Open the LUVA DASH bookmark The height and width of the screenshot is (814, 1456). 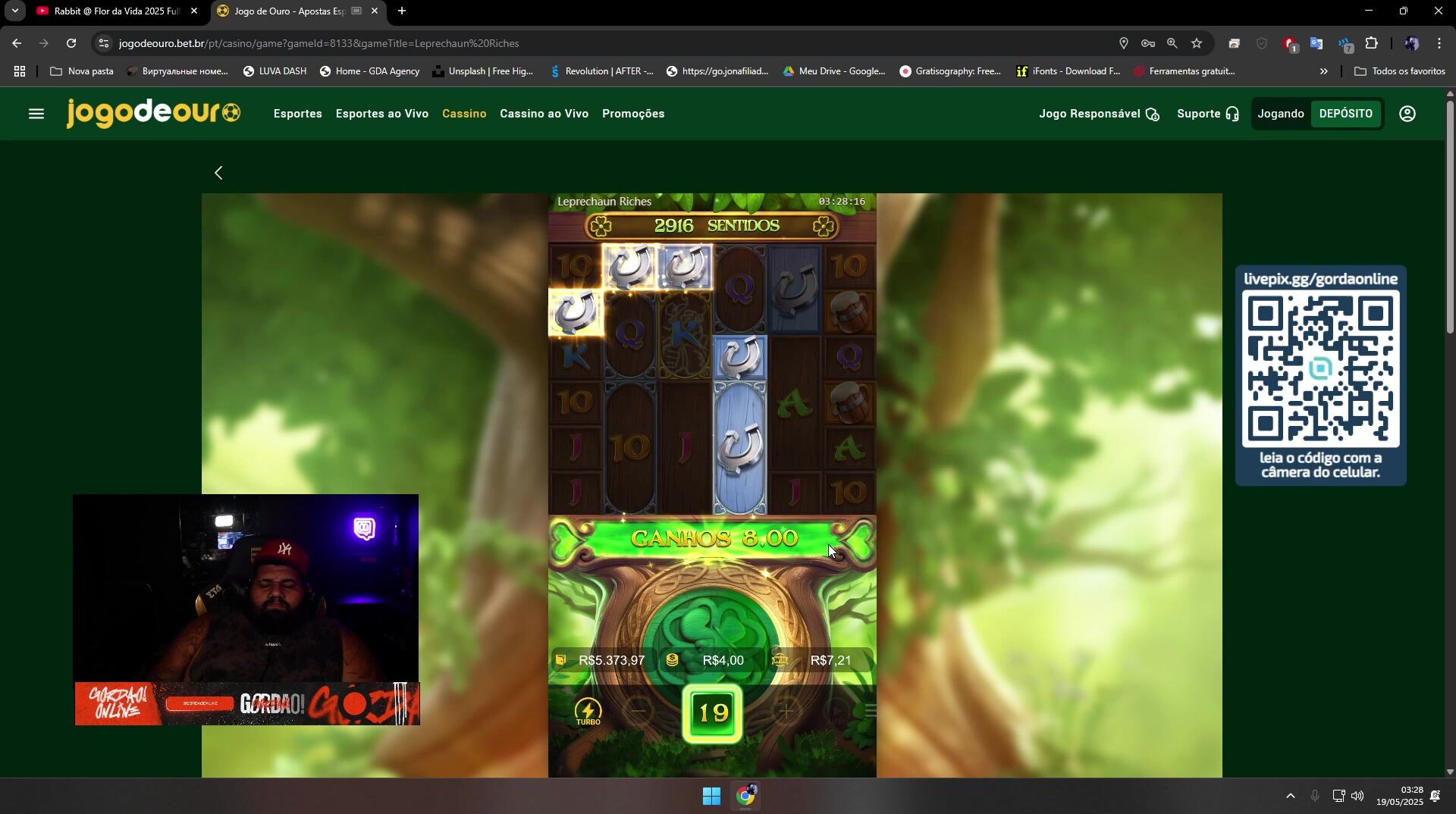click(275, 71)
